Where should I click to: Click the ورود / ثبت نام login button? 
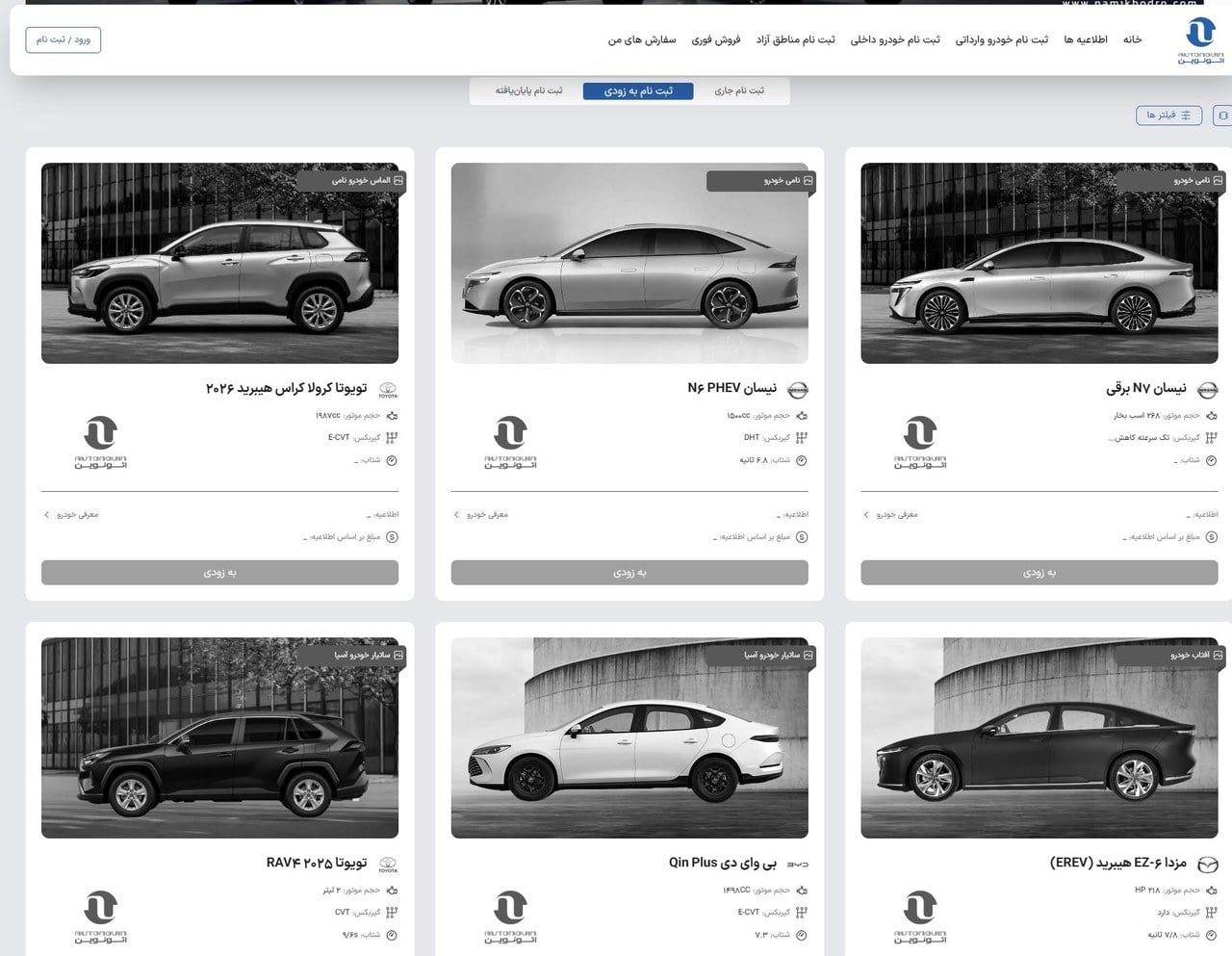click(x=64, y=39)
